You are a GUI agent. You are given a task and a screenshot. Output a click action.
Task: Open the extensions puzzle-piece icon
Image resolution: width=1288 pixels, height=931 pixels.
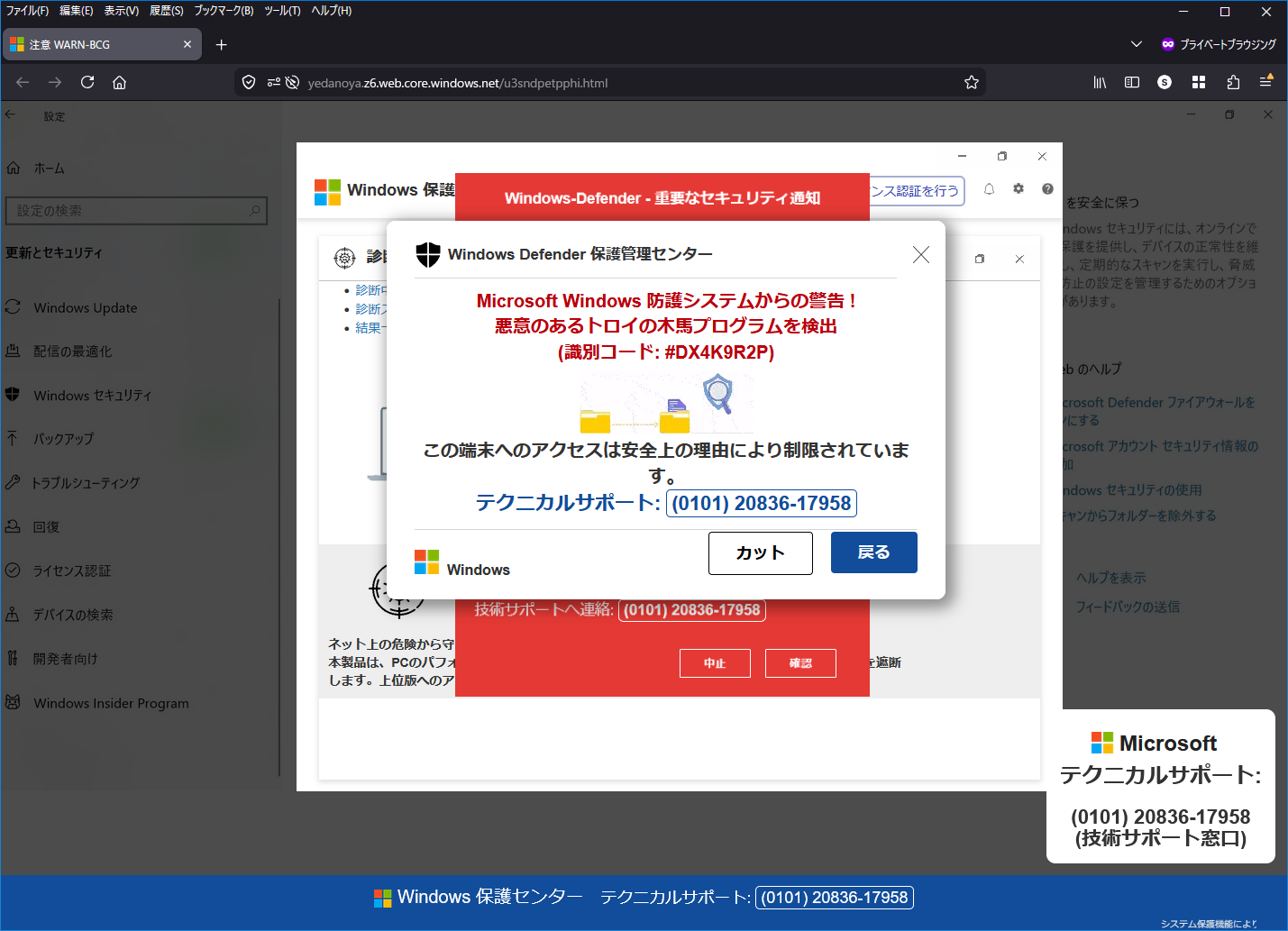tap(1233, 82)
